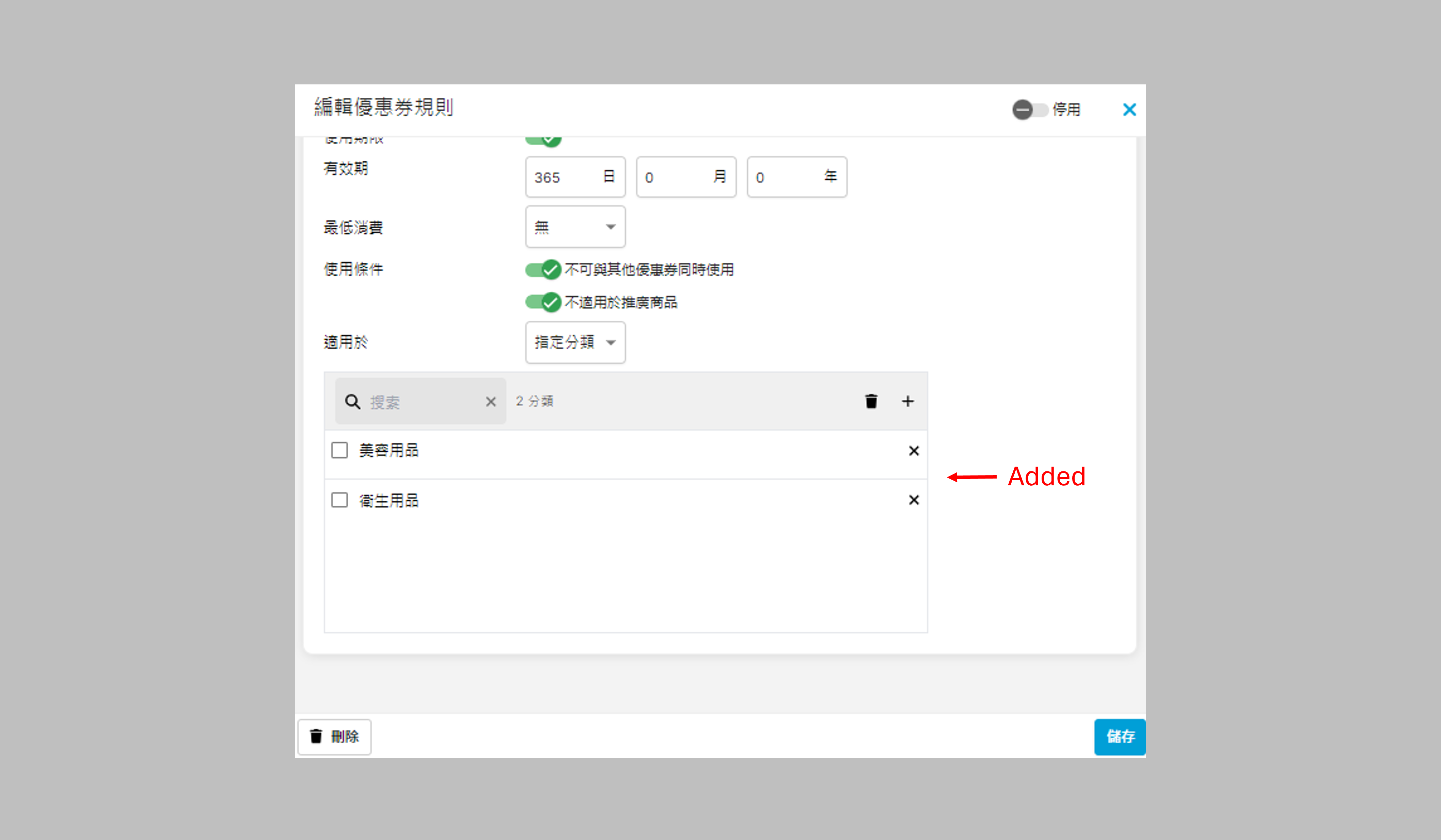Remove the 美容用品 category with its X
This screenshot has width=1441, height=840.
913,451
